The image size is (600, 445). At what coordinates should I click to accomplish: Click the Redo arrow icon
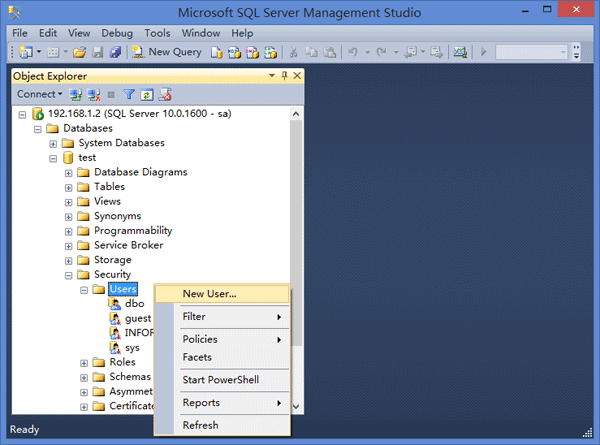(x=381, y=52)
